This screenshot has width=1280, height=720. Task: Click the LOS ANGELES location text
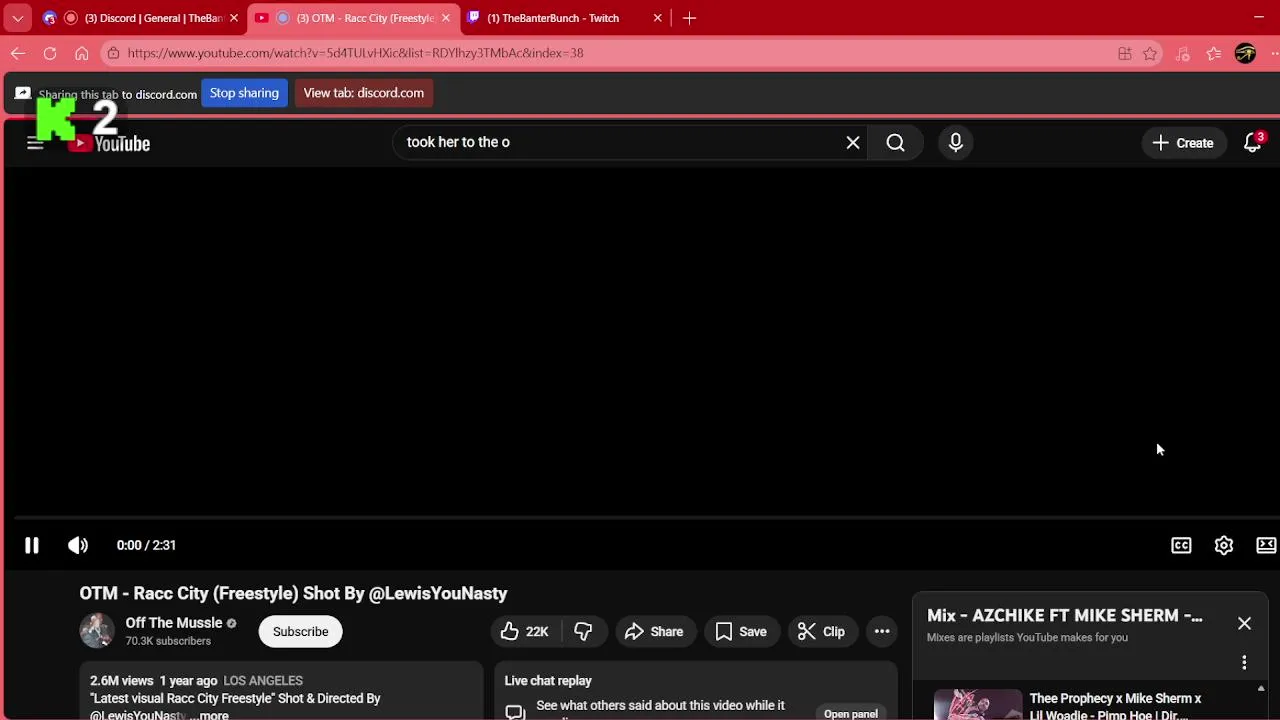tap(263, 681)
